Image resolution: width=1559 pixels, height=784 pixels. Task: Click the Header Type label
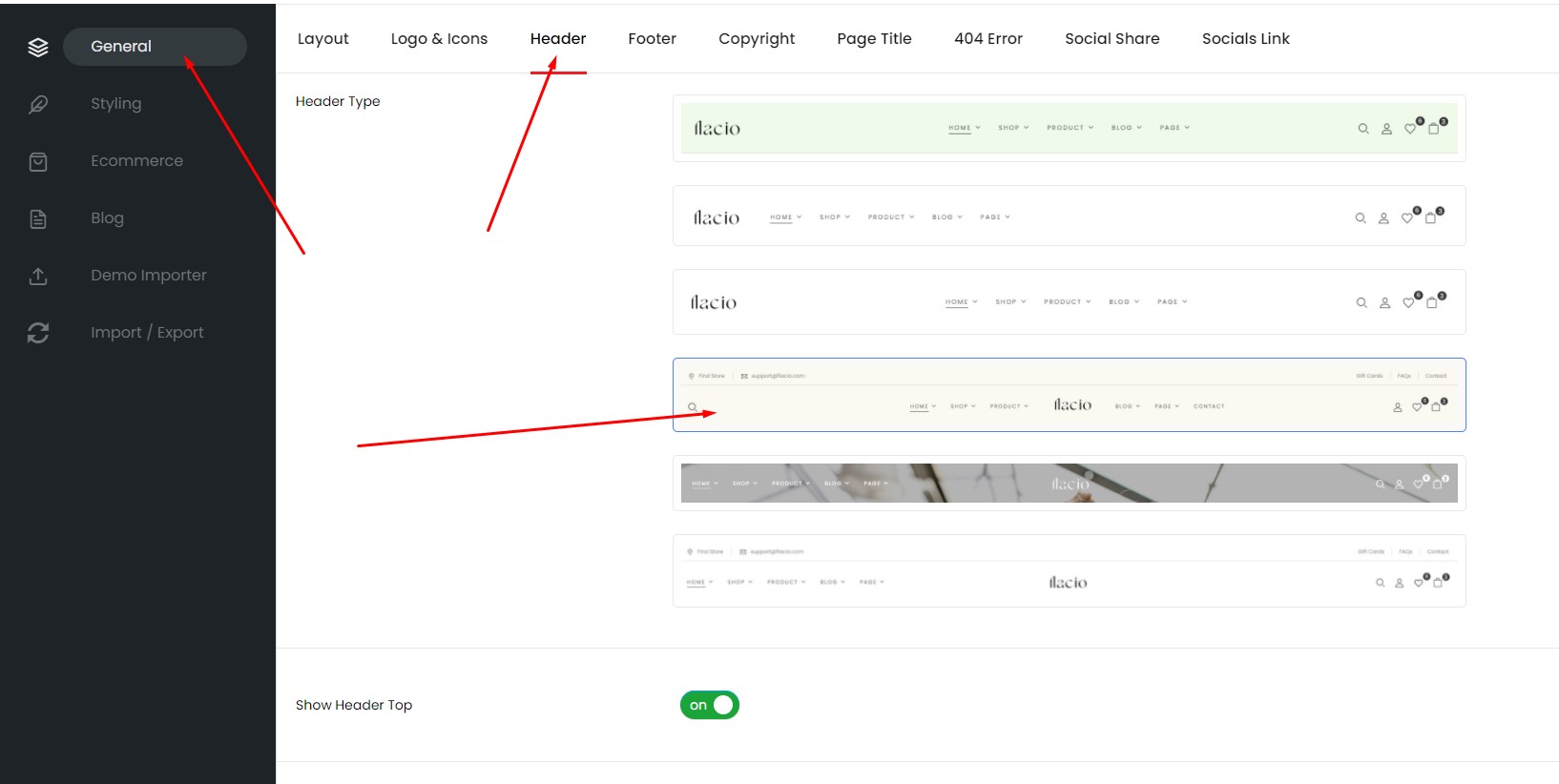point(338,101)
